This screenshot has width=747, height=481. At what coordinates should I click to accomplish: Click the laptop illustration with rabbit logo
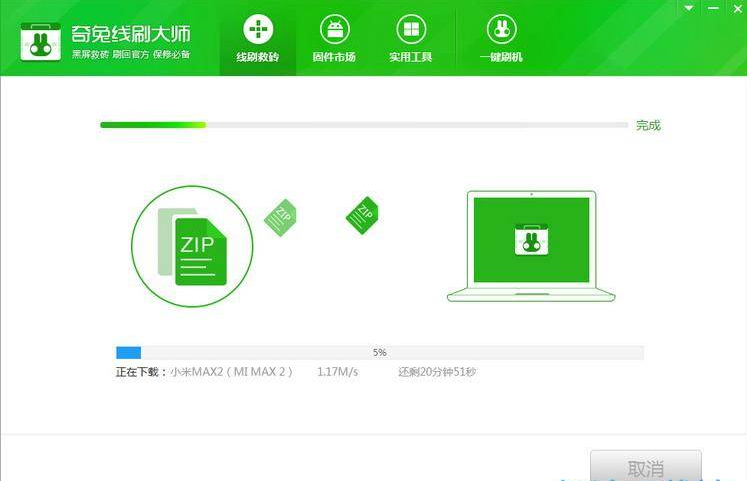click(531, 246)
